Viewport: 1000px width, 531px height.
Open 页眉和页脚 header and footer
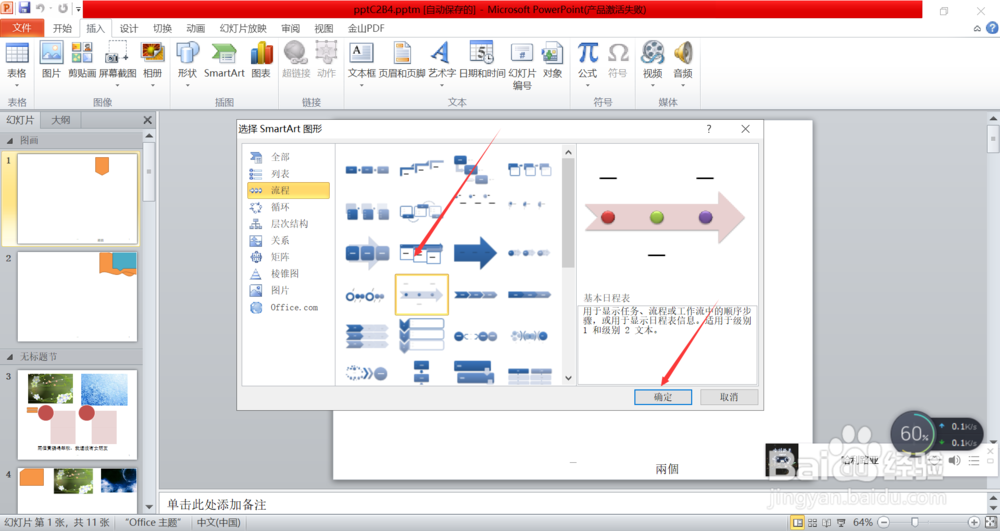tap(402, 60)
